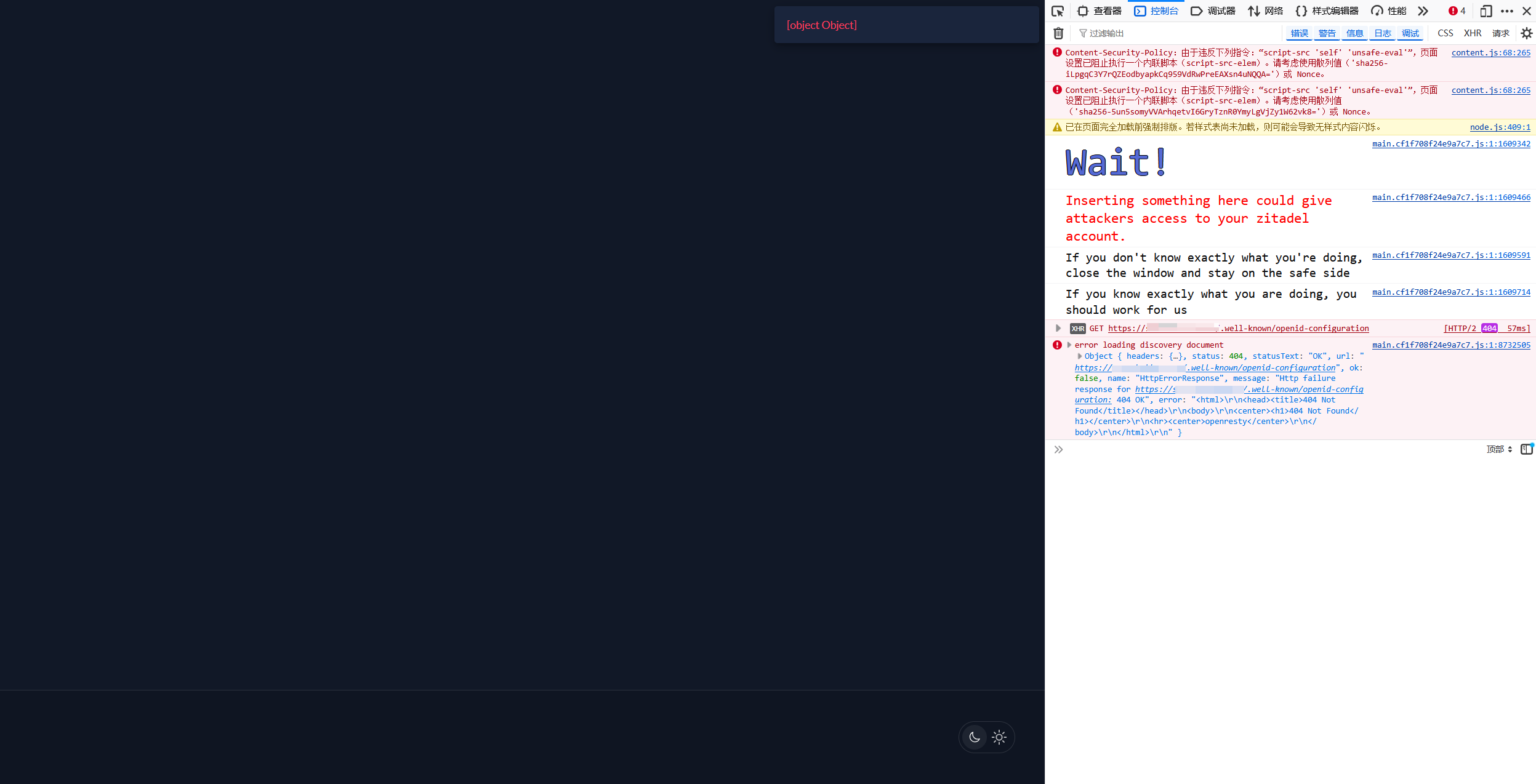
Task: Open DevTools settings gear
Action: tap(1526, 33)
